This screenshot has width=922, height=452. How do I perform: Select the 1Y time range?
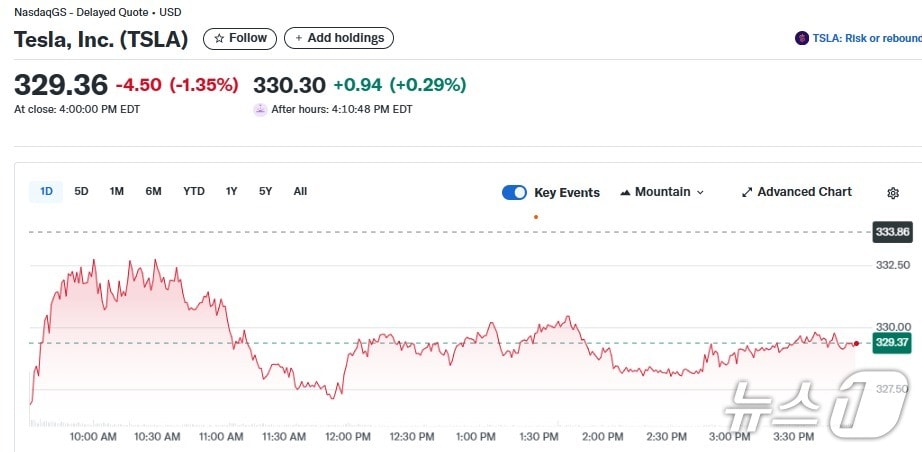tap(231, 191)
